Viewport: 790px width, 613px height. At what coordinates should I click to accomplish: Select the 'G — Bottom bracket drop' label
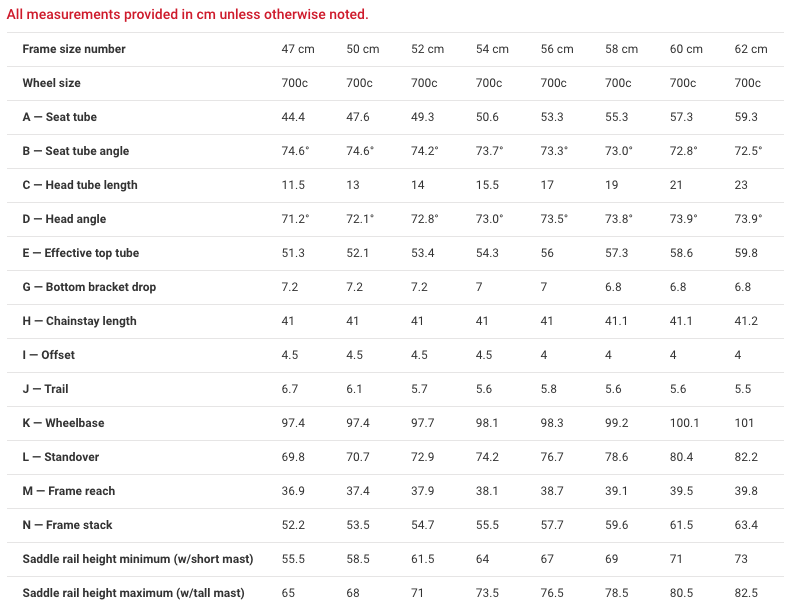[89, 287]
